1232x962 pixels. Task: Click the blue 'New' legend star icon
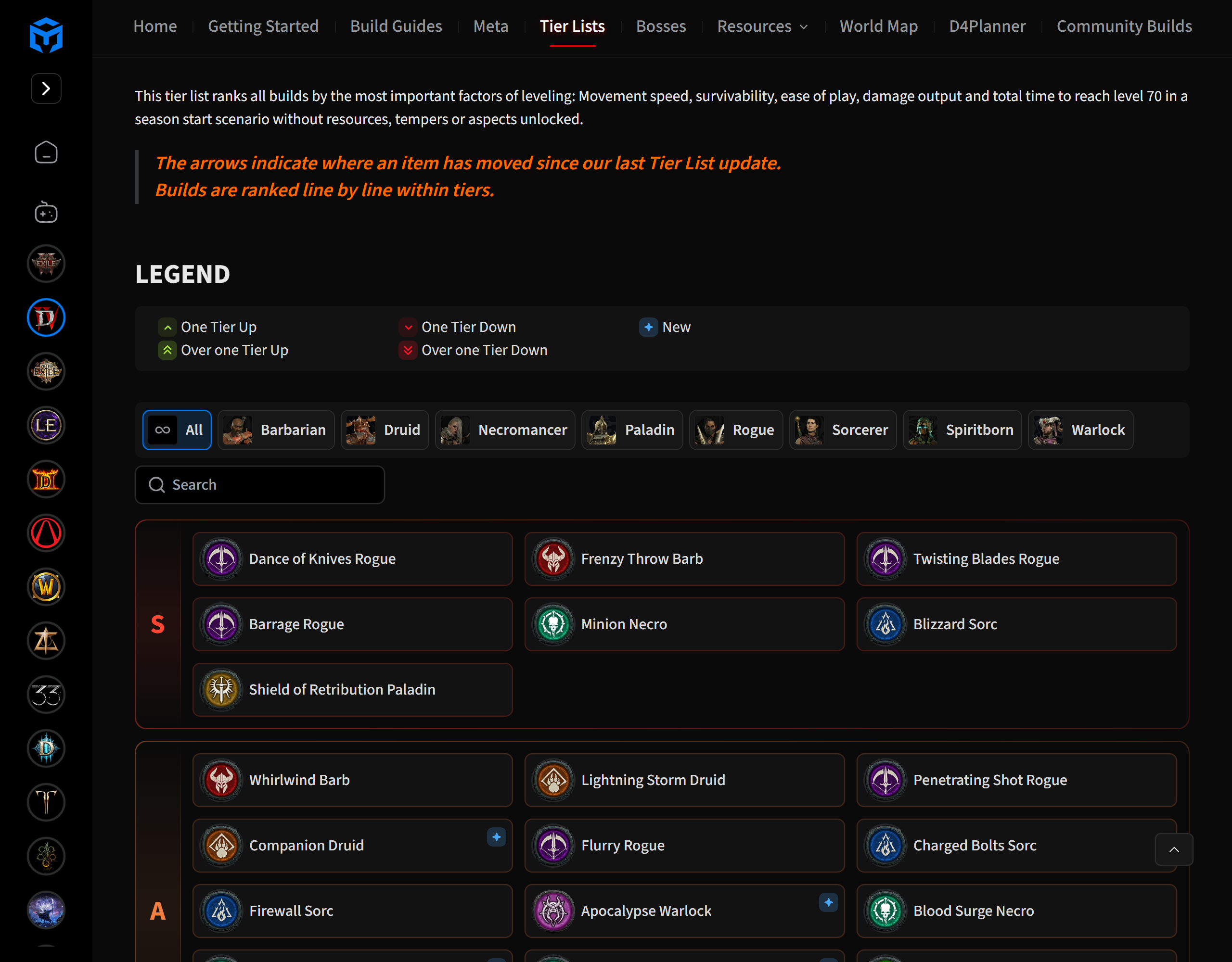(649, 327)
